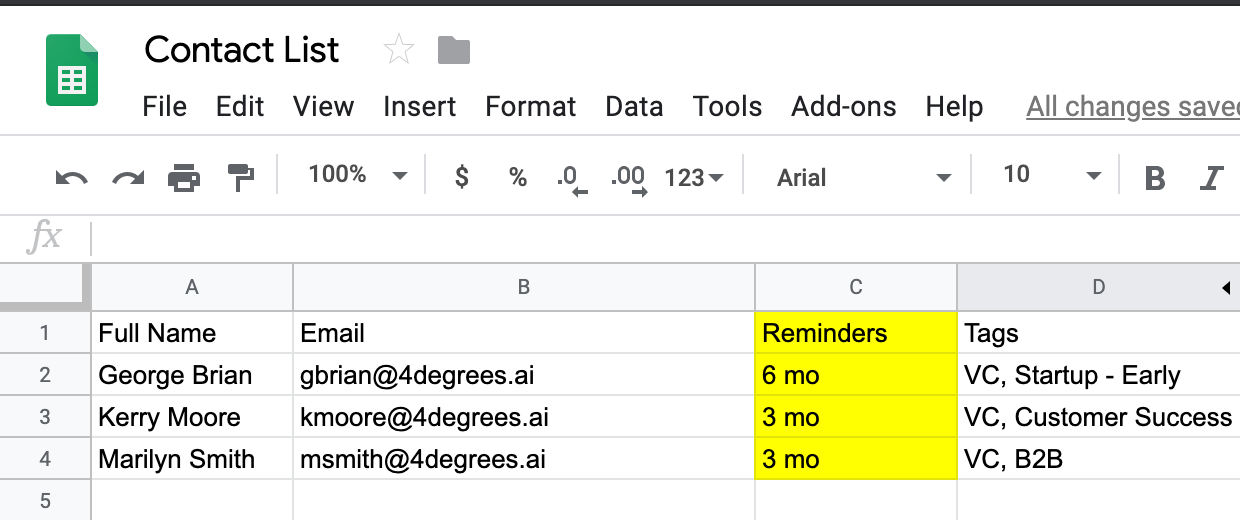Click the Redo arrow icon
The image size is (1240, 520).
(x=128, y=178)
